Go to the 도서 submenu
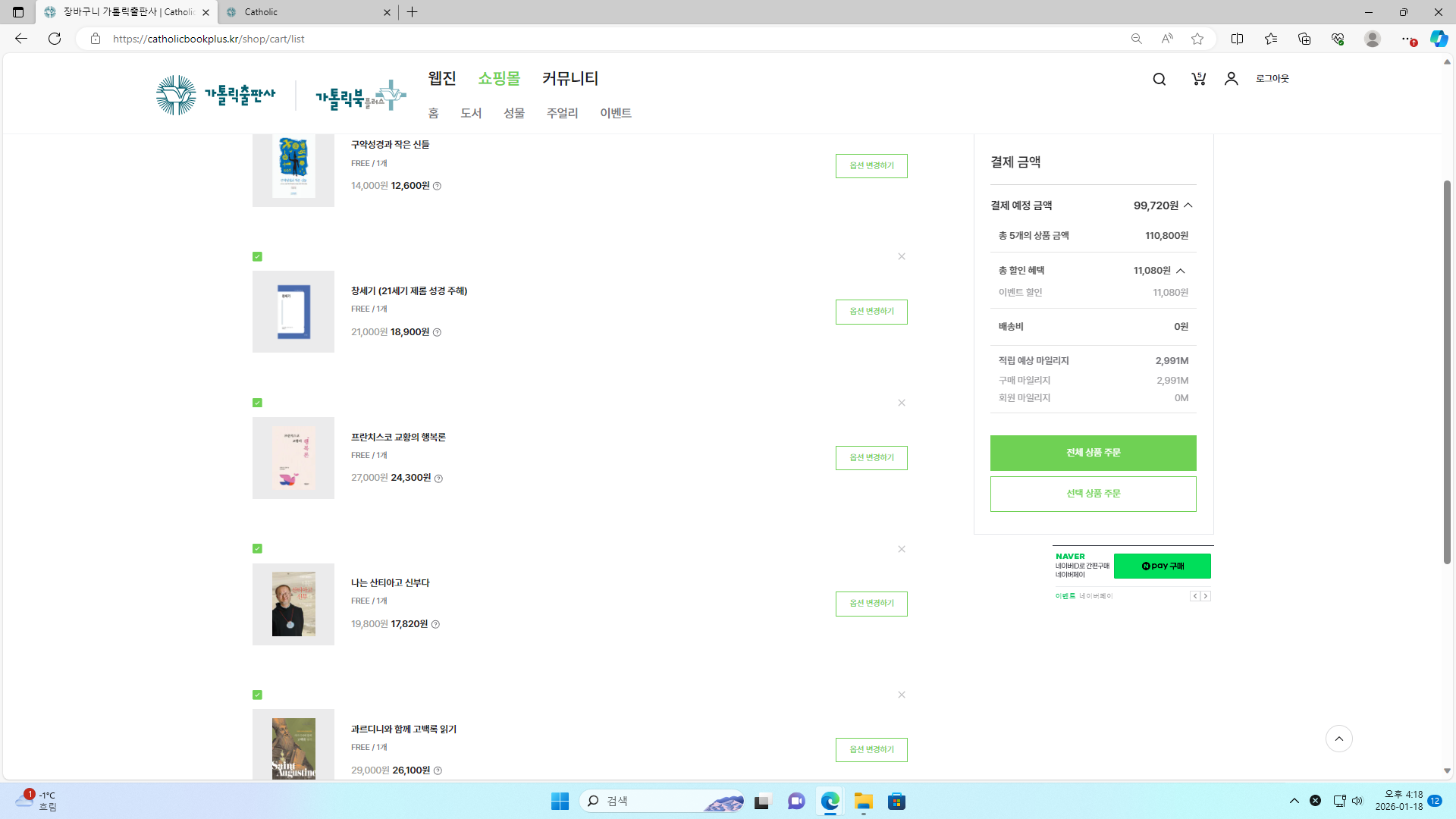Screen dimensions: 1456x819 coord(471,113)
